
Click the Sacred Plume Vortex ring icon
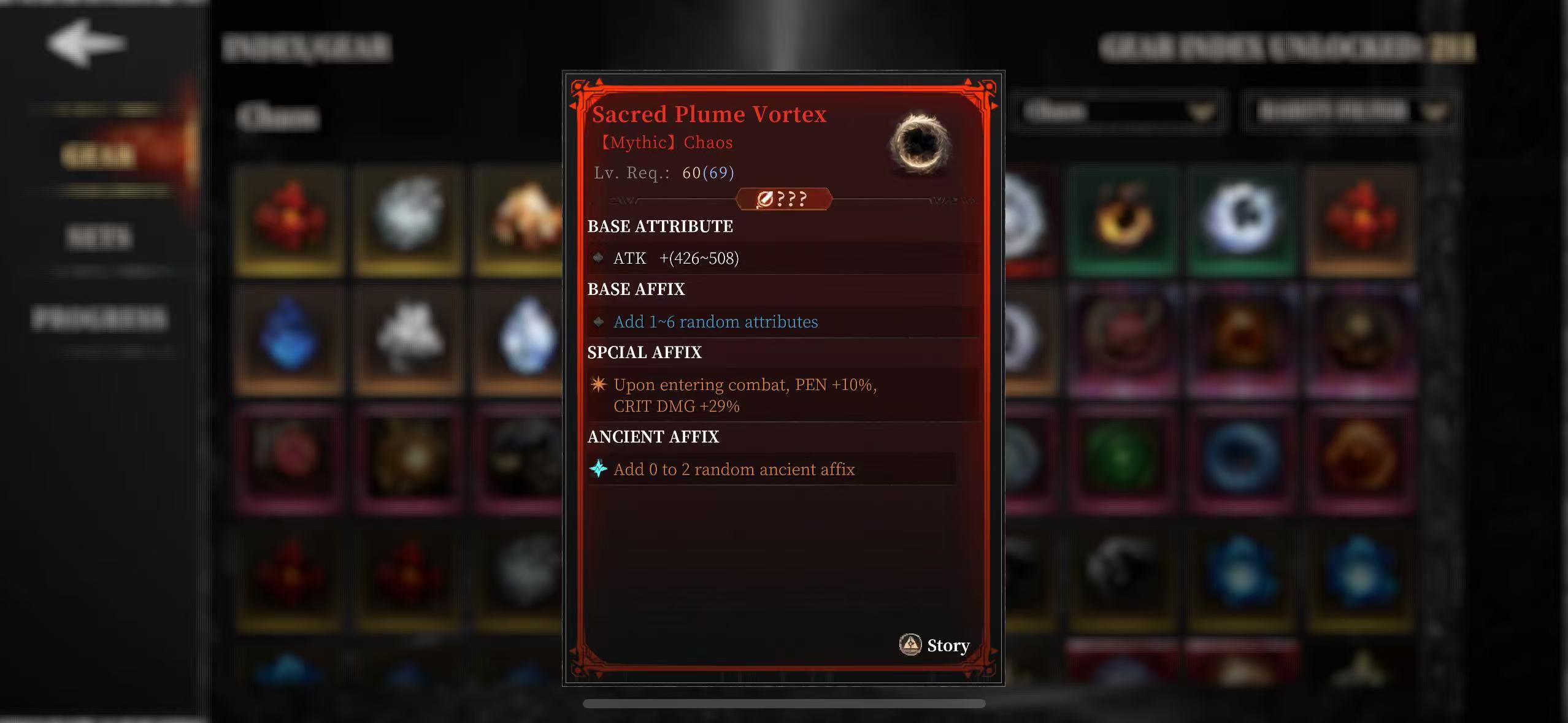pos(920,143)
